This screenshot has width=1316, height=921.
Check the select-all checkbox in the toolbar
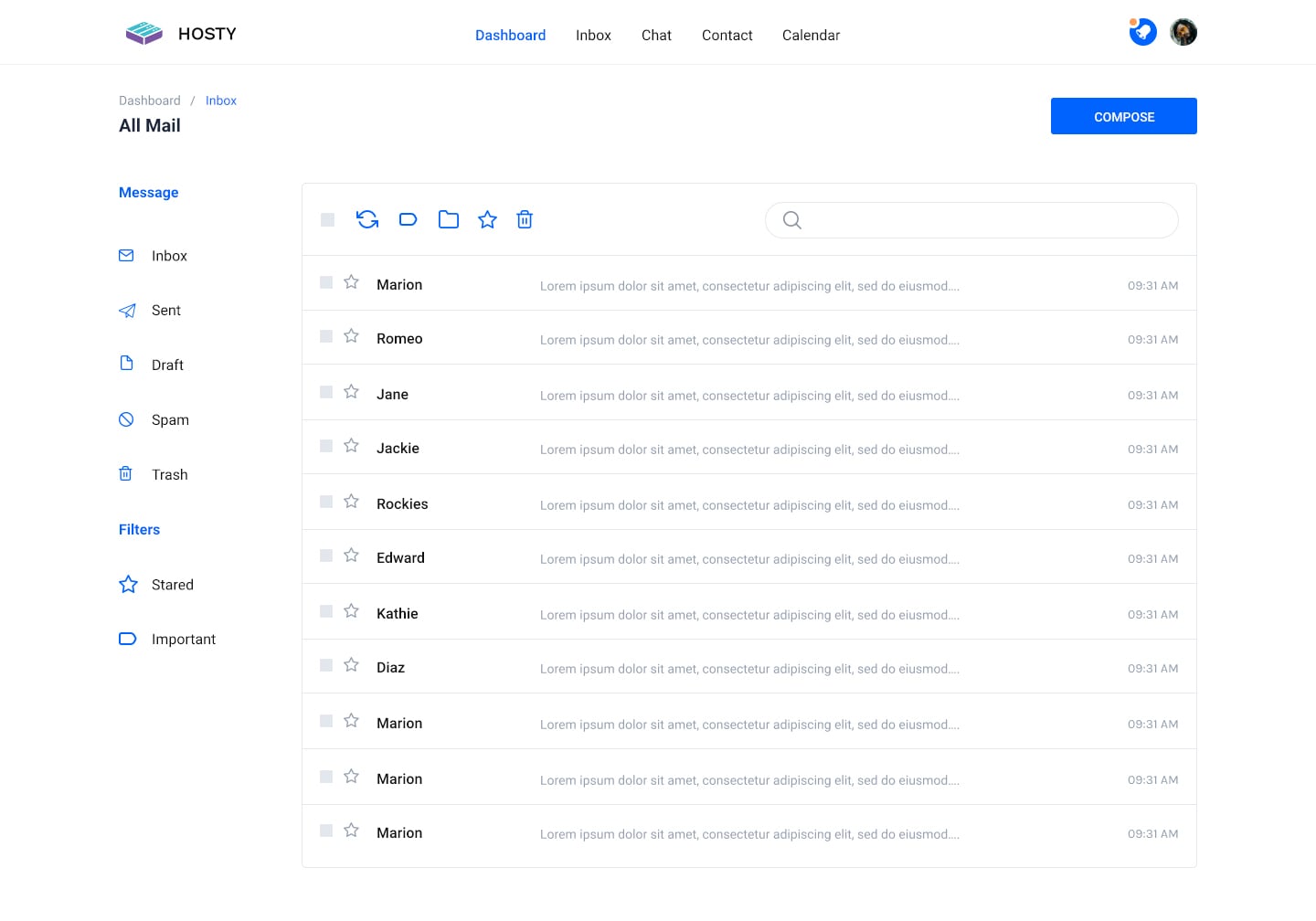click(x=327, y=219)
